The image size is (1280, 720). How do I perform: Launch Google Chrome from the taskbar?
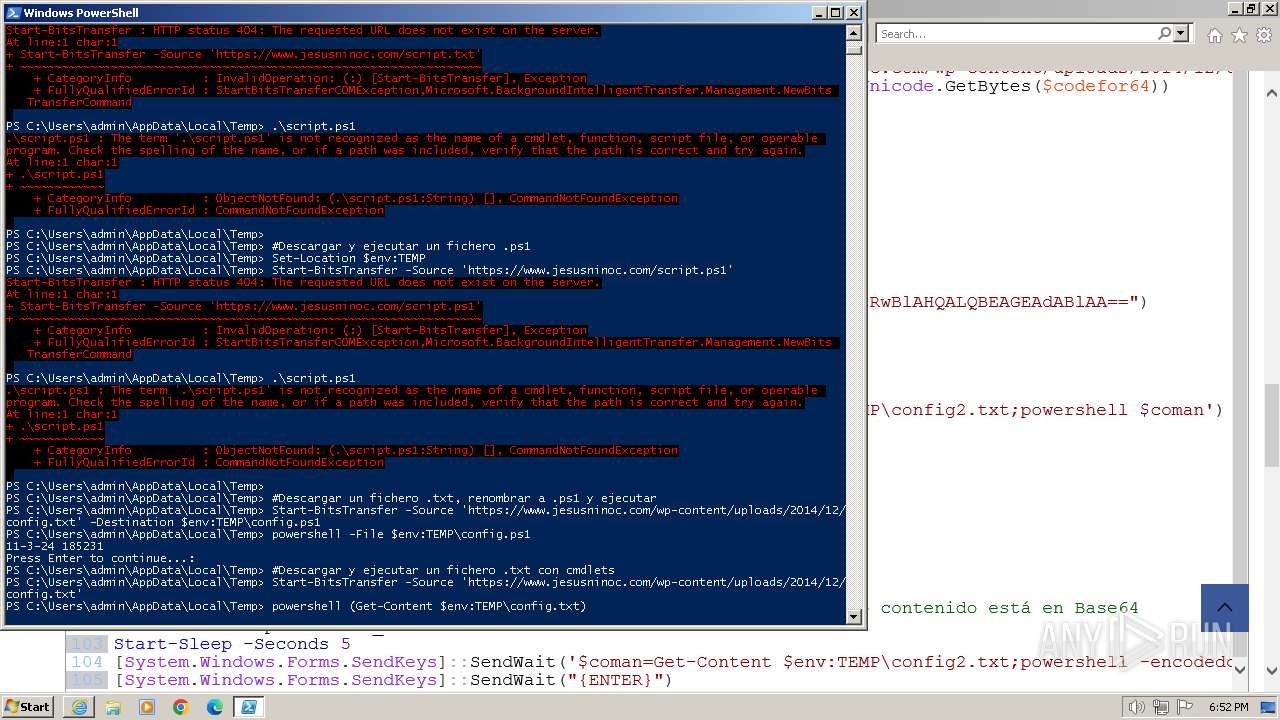pyautogui.click(x=181, y=707)
